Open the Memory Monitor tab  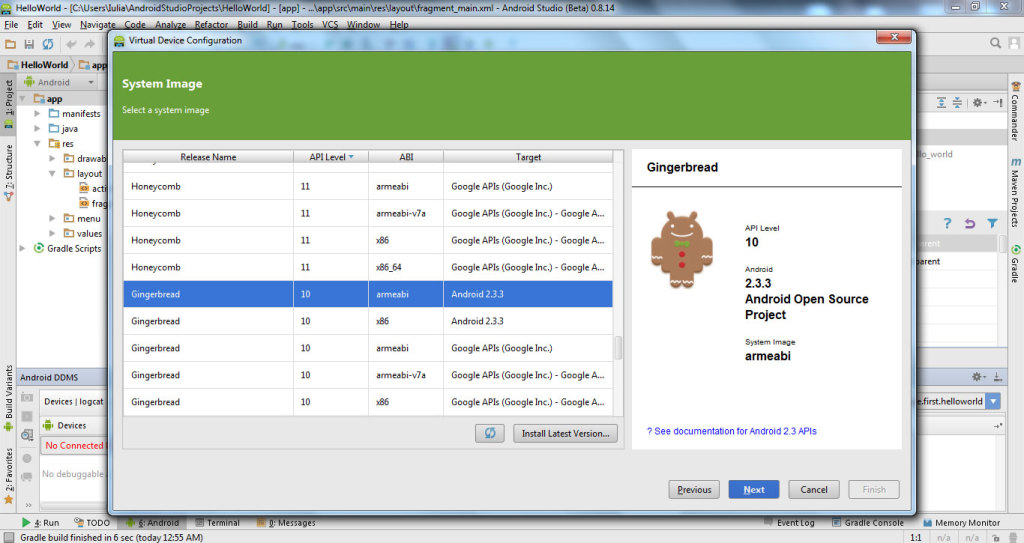pyautogui.click(x=961, y=523)
